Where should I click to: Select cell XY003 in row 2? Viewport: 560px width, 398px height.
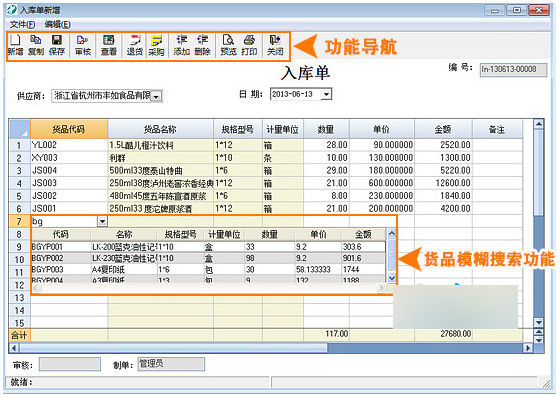69,158
